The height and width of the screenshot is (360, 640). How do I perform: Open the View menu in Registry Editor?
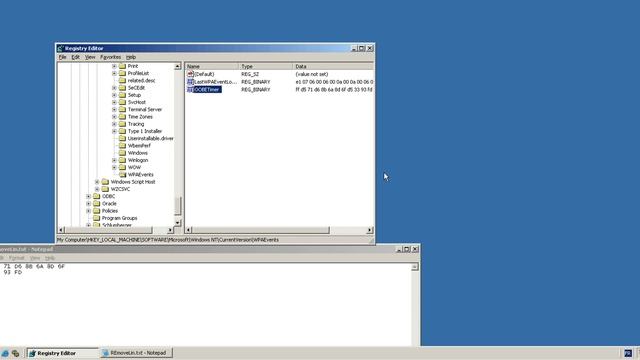90,57
